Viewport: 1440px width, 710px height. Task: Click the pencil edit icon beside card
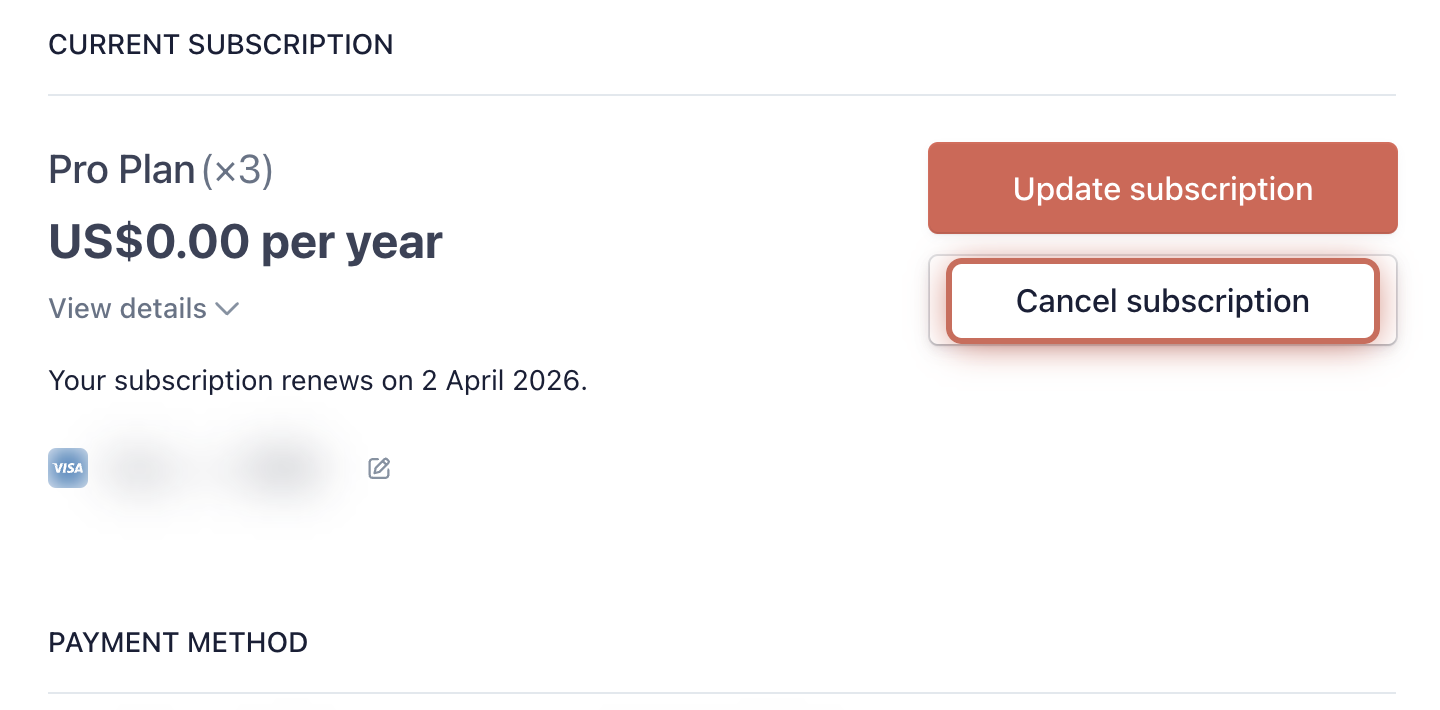click(x=379, y=467)
